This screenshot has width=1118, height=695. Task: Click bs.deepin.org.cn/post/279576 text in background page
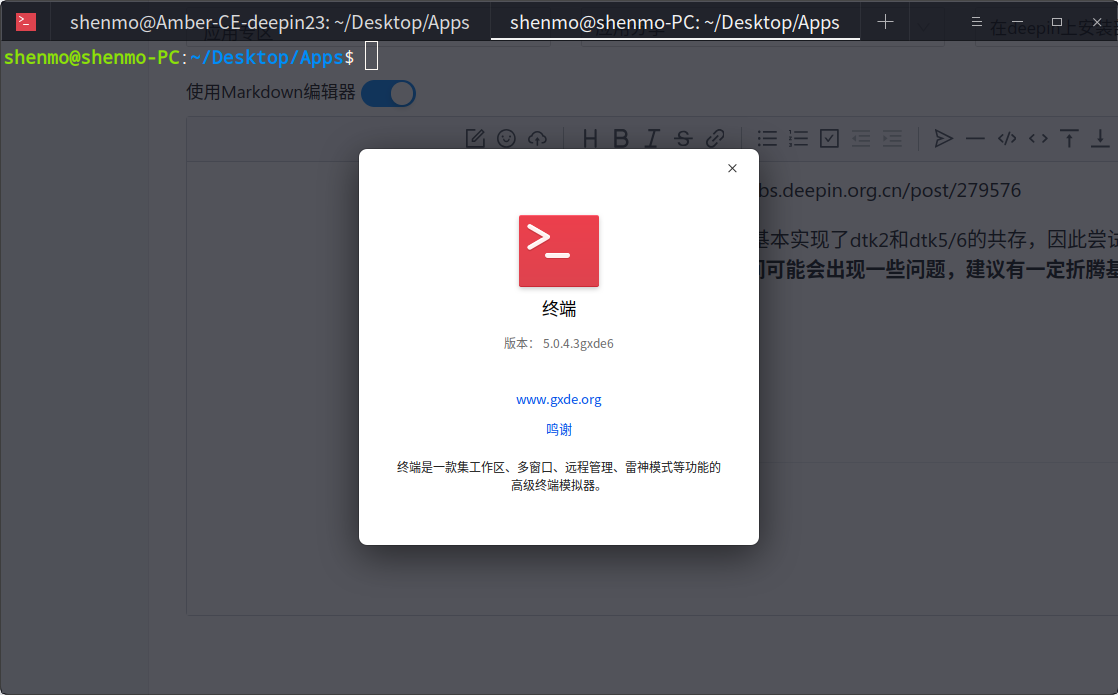click(890, 190)
